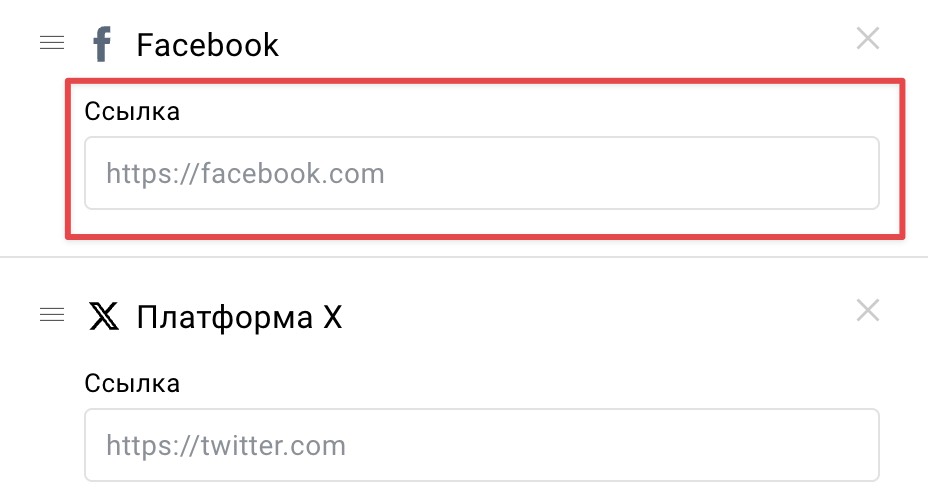
Task: Click the Платформа X heading text
Action: [x=239, y=318]
